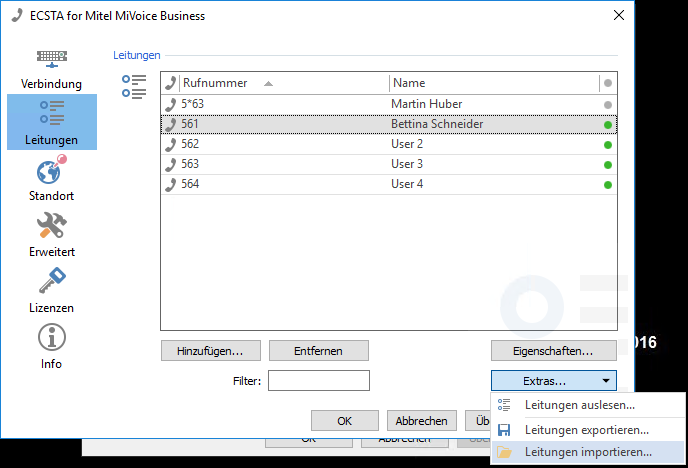Click the status column header dot
Screen dimensions: 688x468
607,84
